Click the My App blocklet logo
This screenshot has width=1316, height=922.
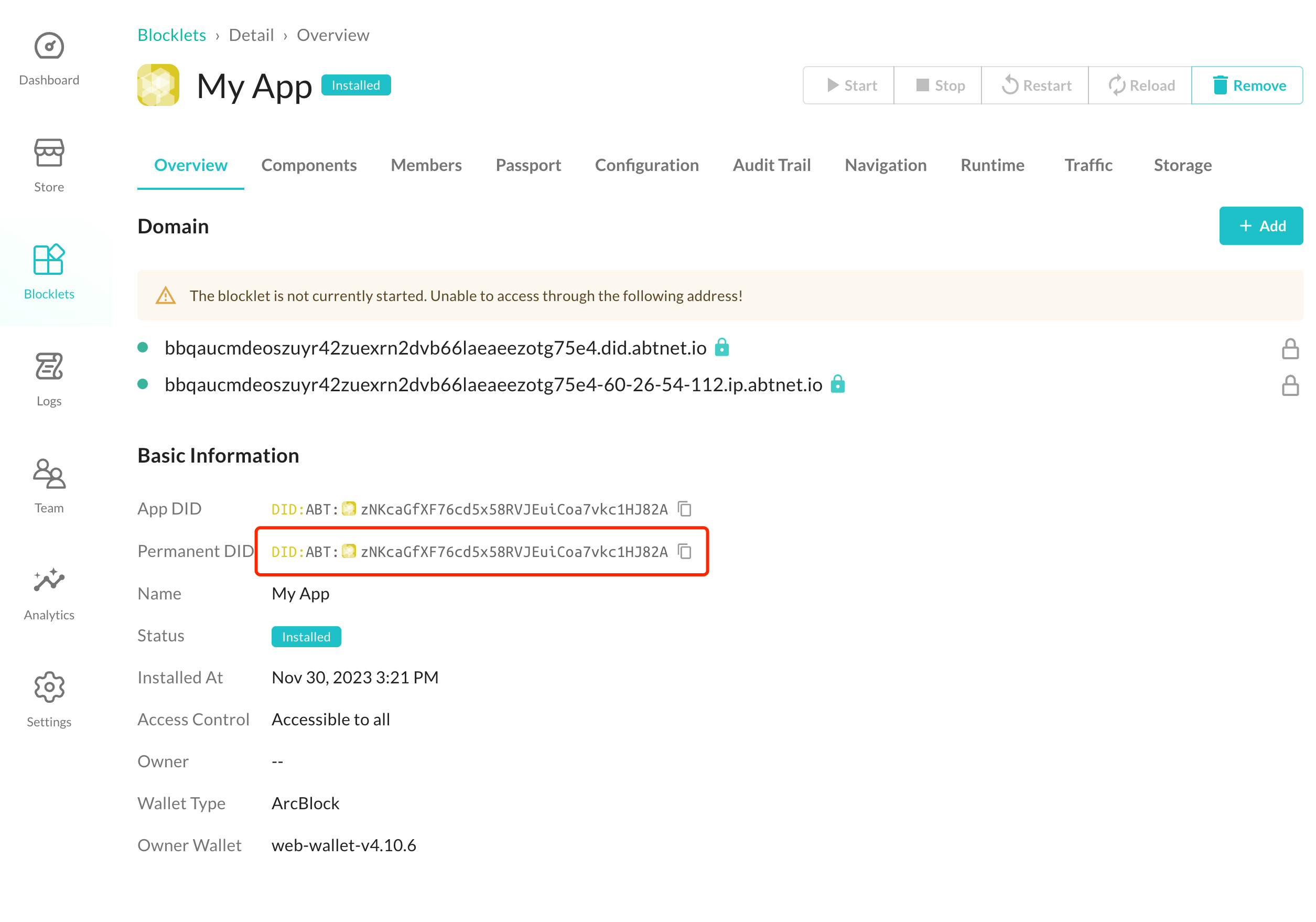coord(158,85)
